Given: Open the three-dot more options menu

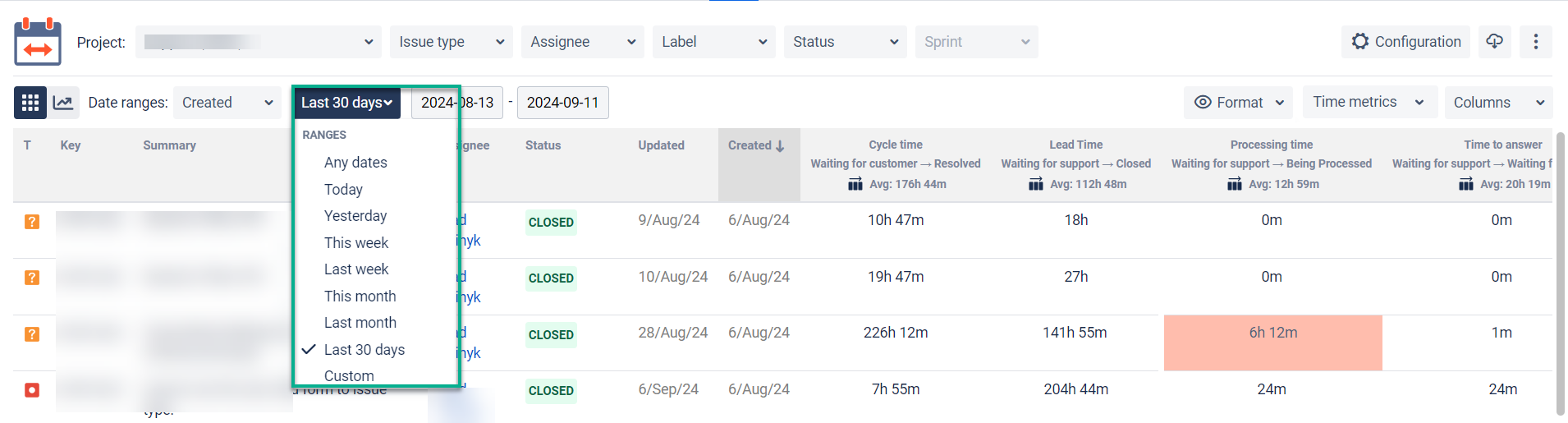Looking at the screenshot, I should [1535, 42].
